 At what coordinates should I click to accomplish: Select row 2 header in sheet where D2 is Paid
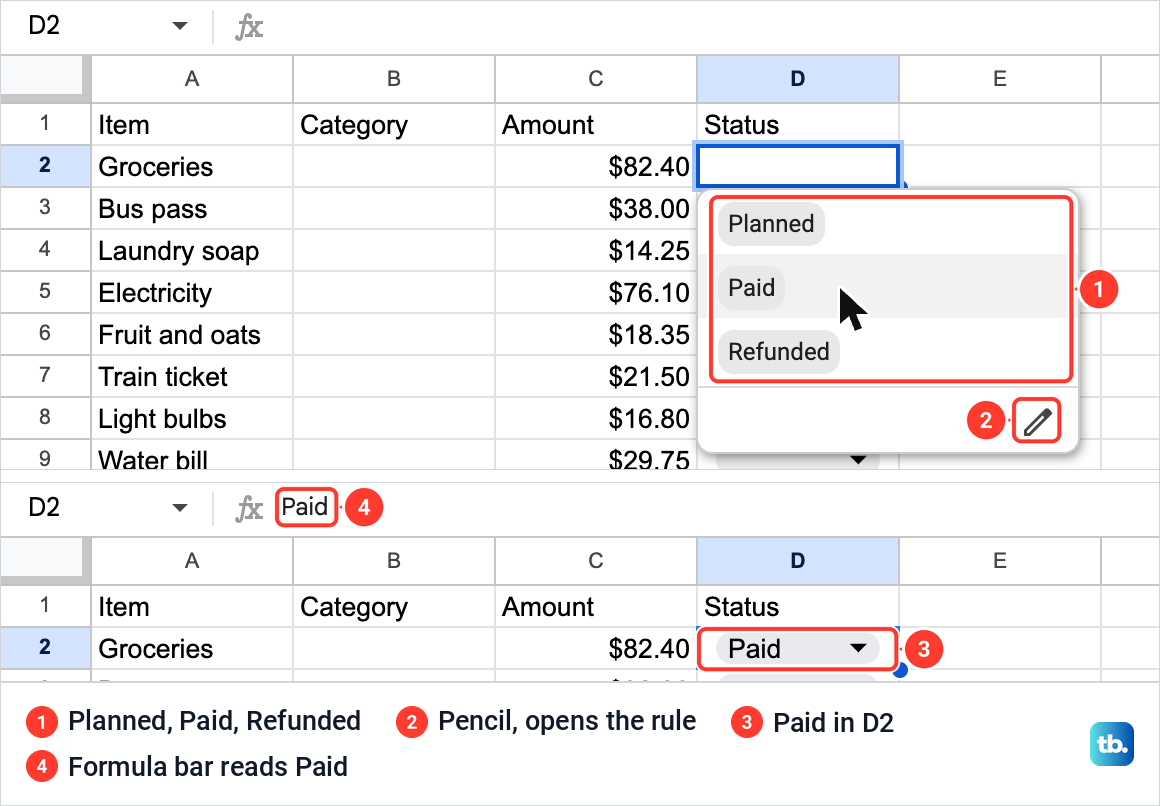pyautogui.click(x=44, y=648)
